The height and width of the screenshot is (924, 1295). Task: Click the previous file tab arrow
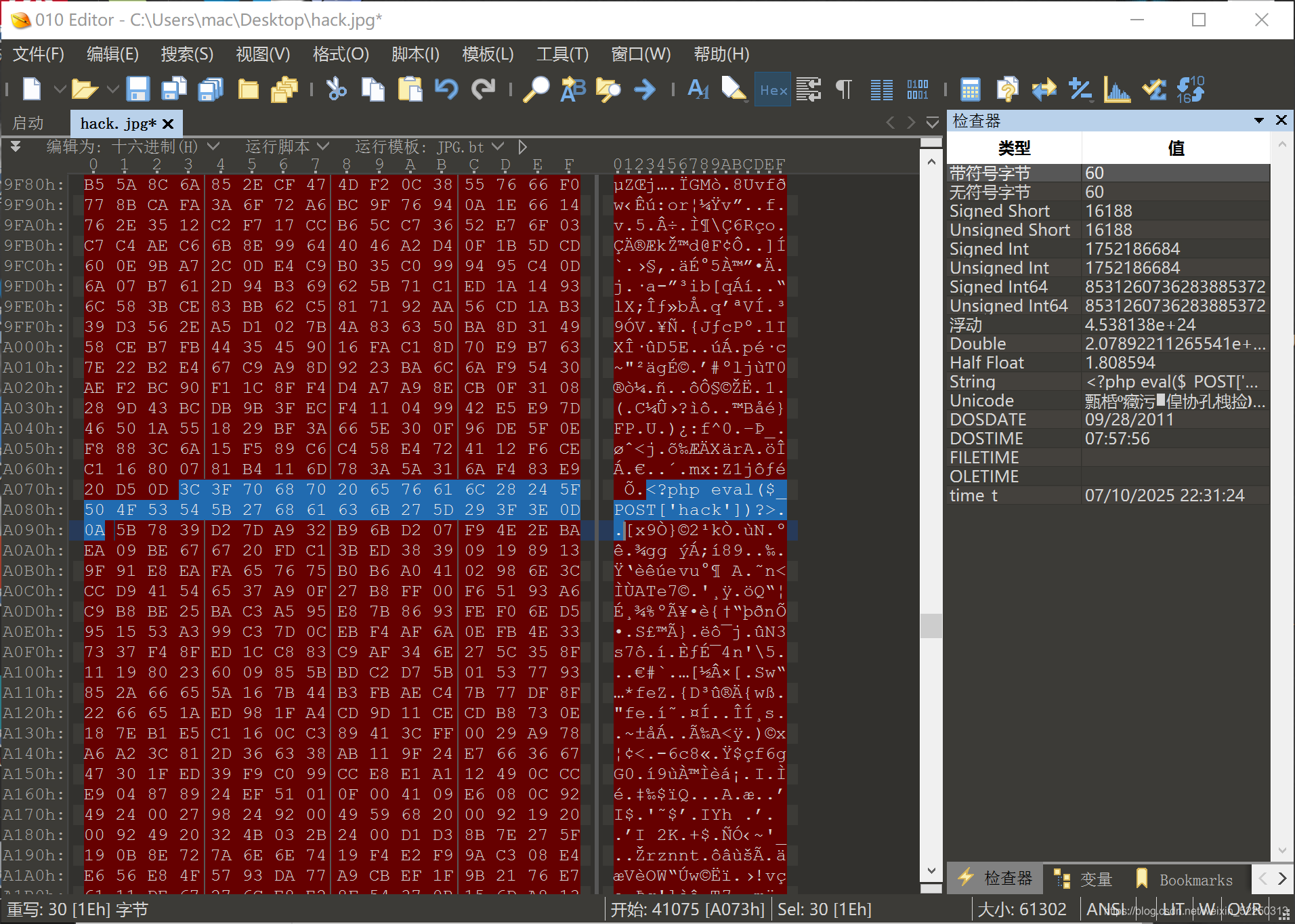coord(891,123)
